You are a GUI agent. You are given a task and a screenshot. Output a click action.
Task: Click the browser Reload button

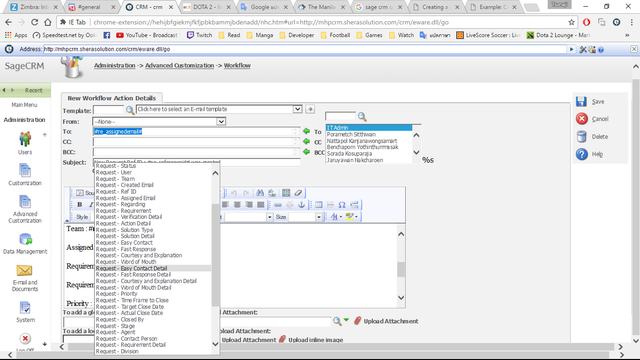point(34,22)
